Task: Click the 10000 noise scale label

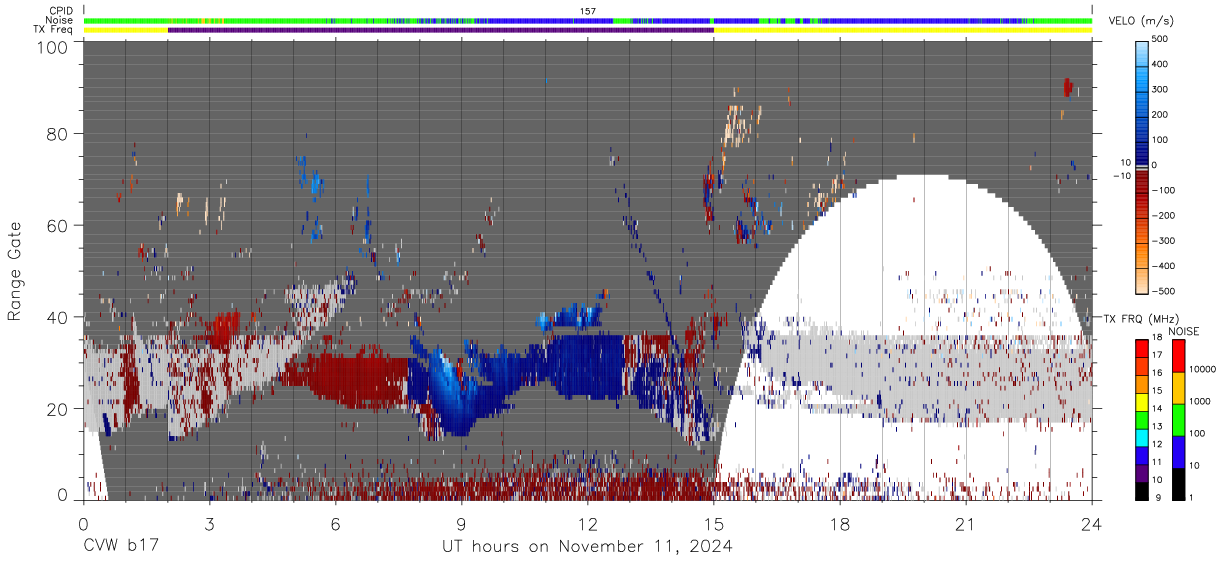Action: tap(1204, 370)
